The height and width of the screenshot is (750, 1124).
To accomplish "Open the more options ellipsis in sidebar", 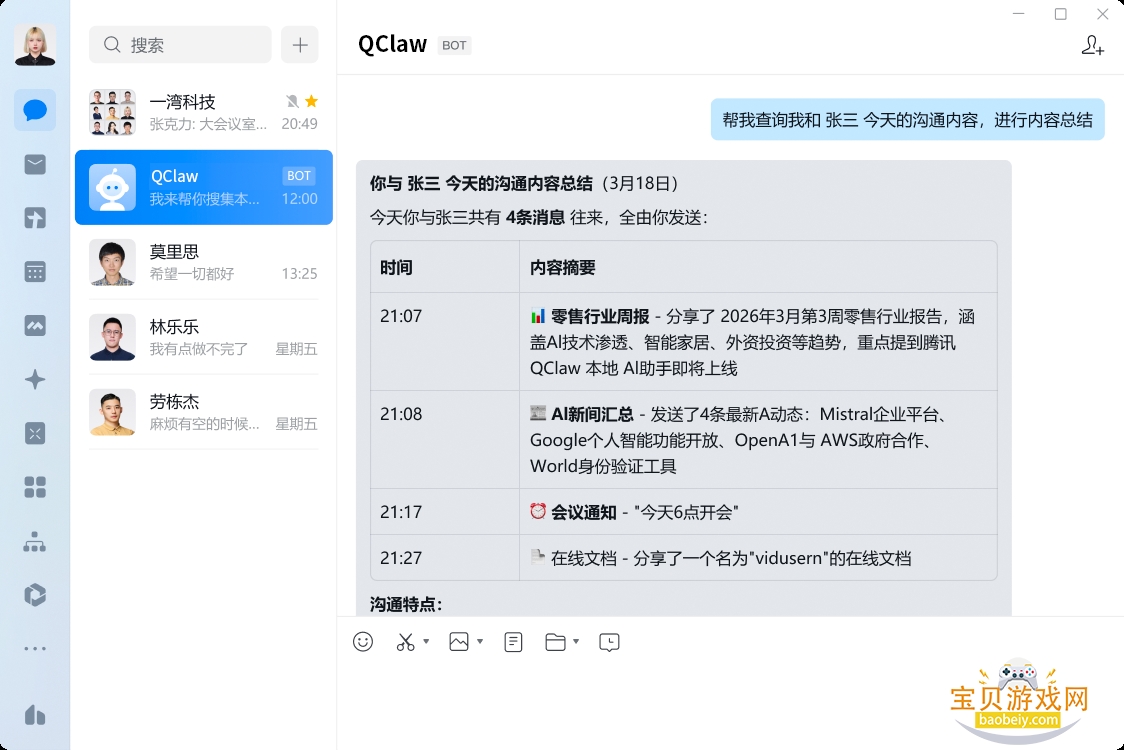I will click(x=35, y=648).
